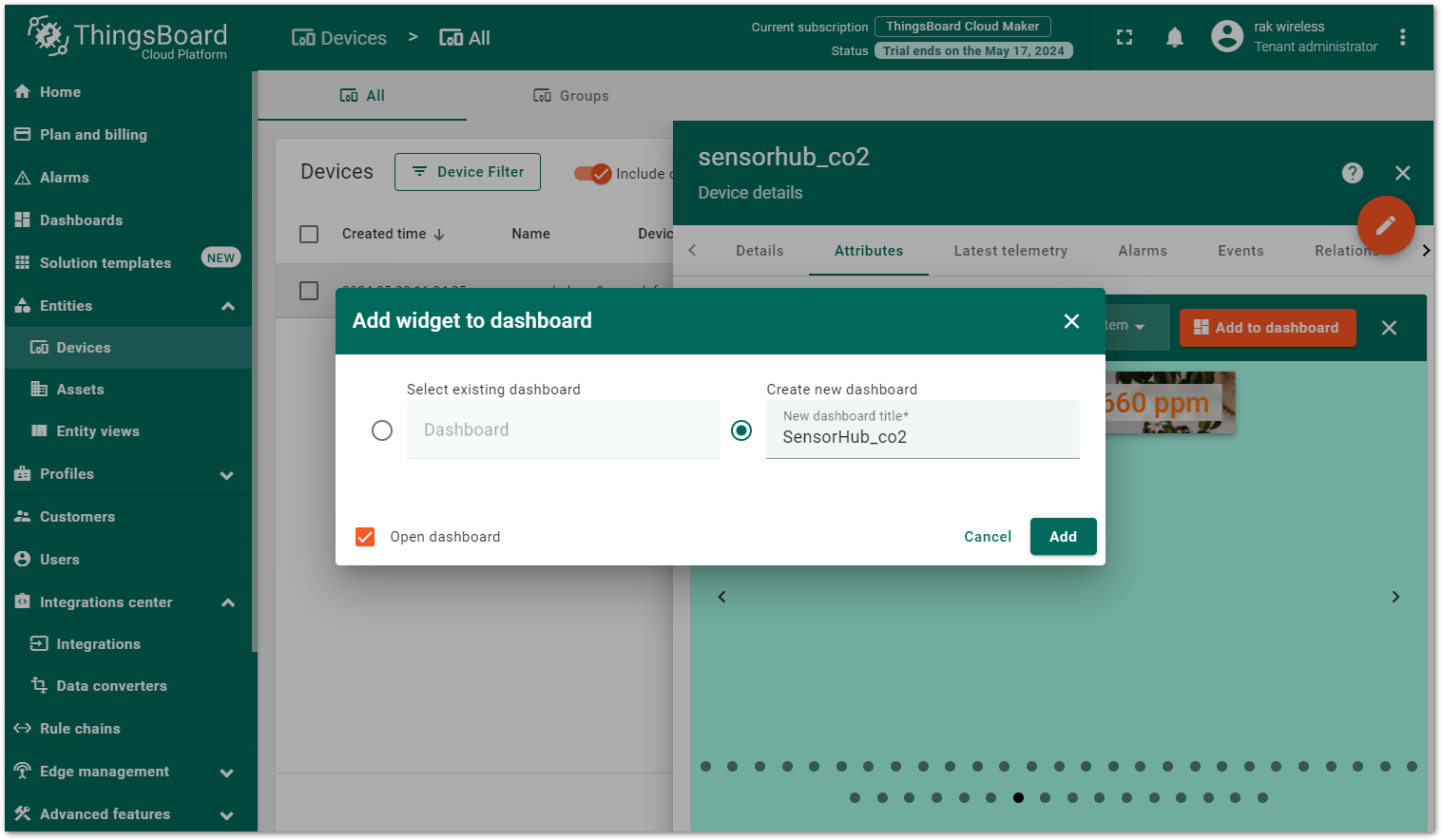Sort by the Name column header
Viewport: 1442px width, 840px height.
[x=530, y=234]
